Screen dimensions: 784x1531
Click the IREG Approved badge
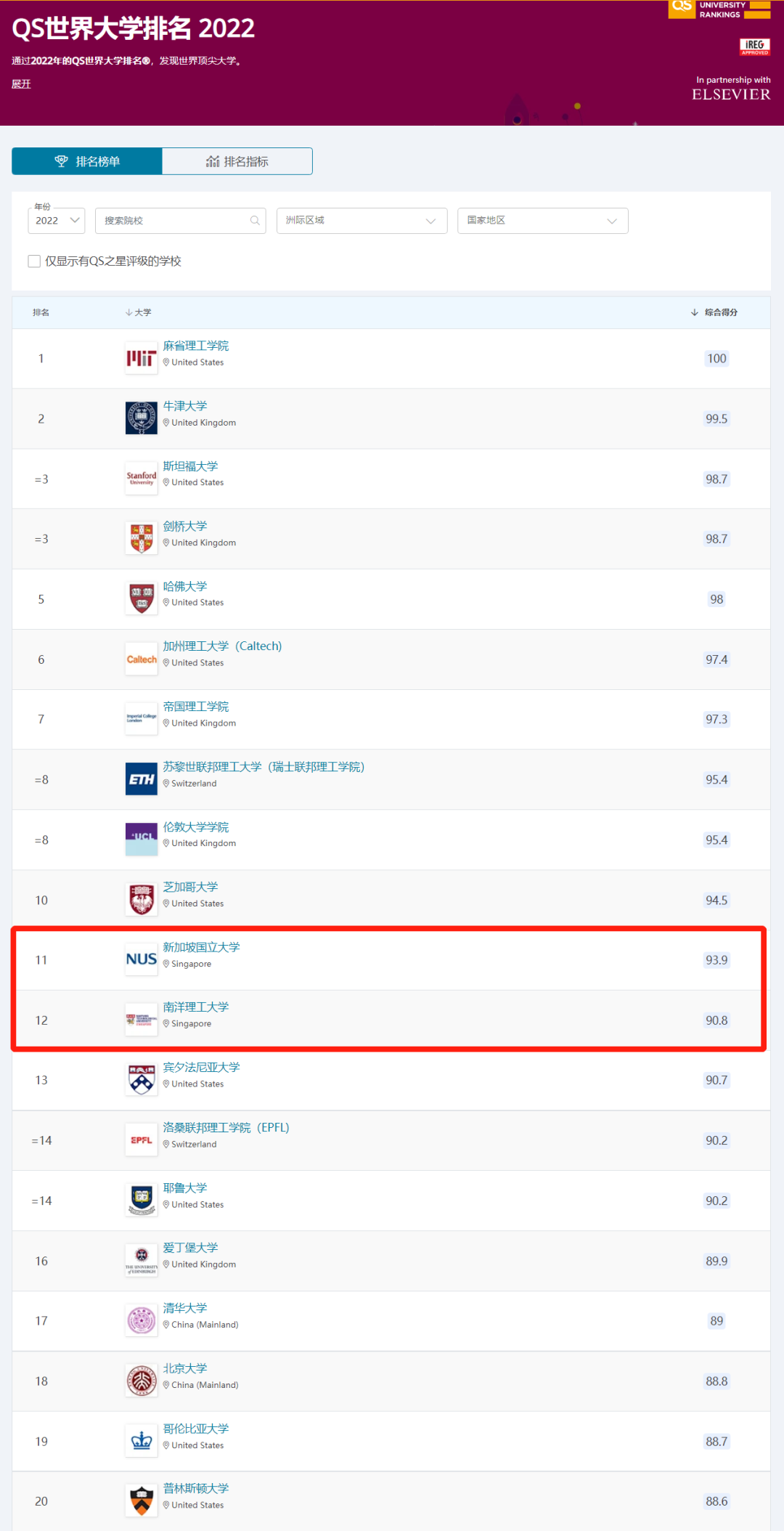(755, 47)
